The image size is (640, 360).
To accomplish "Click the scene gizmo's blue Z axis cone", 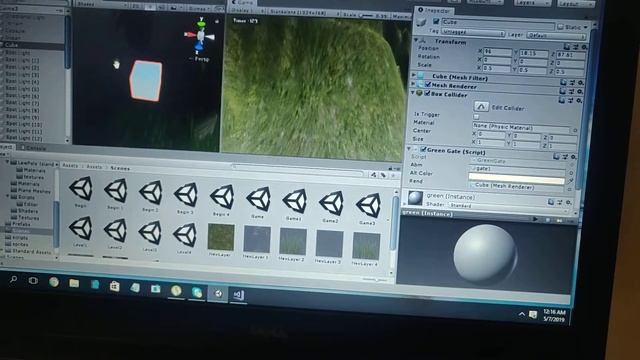I will point(199,48).
